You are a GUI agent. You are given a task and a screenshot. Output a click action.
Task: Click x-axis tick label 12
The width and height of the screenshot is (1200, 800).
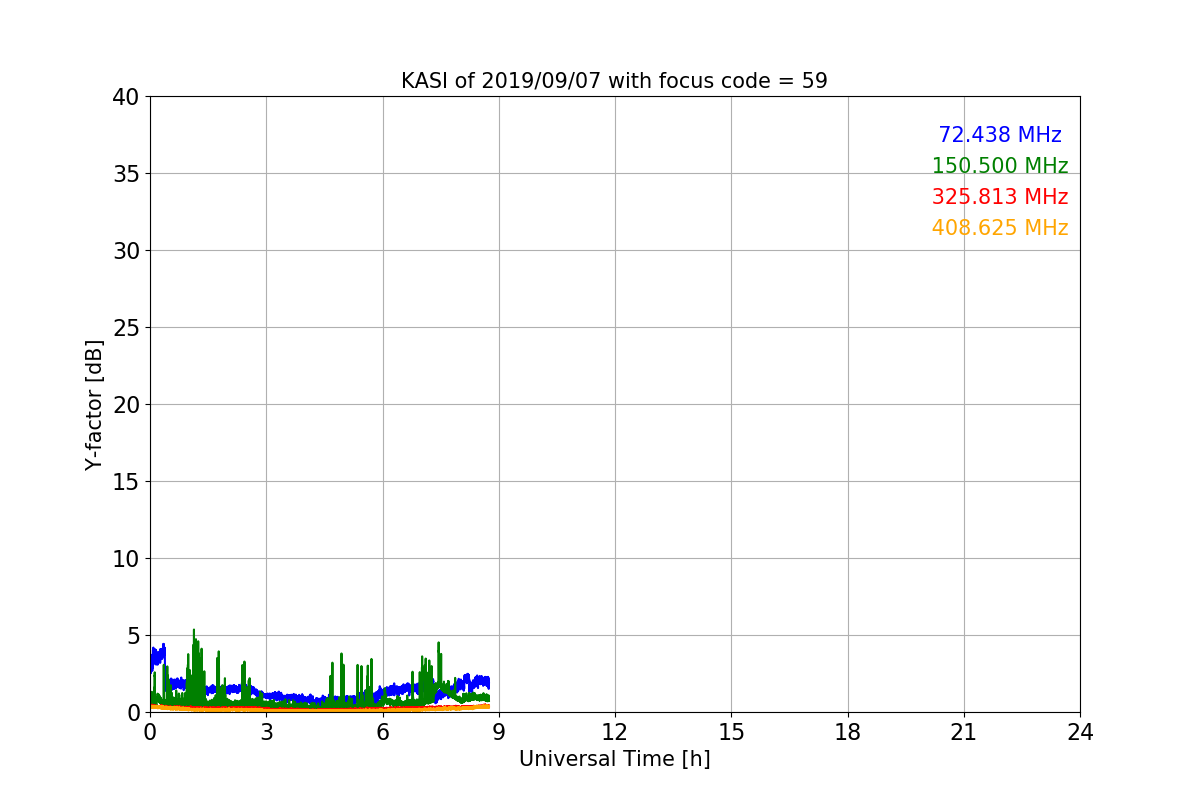(615, 732)
